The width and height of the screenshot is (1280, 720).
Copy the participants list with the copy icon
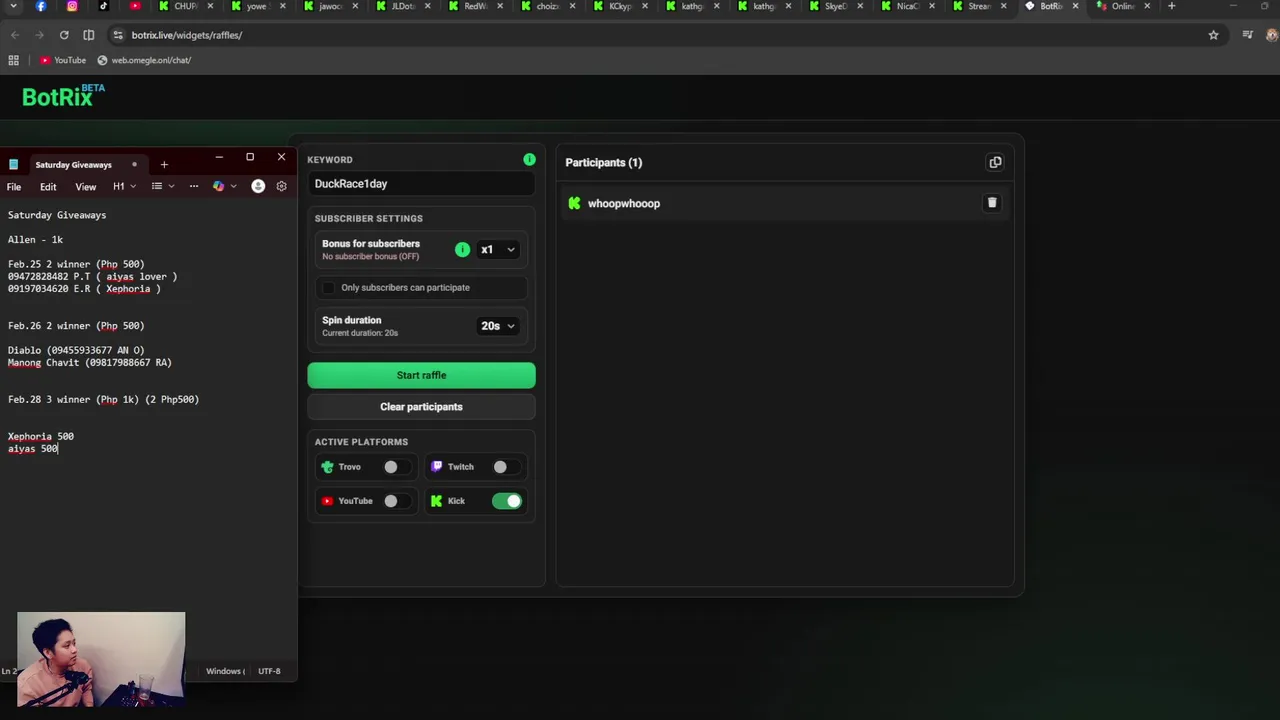coord(995,162)
